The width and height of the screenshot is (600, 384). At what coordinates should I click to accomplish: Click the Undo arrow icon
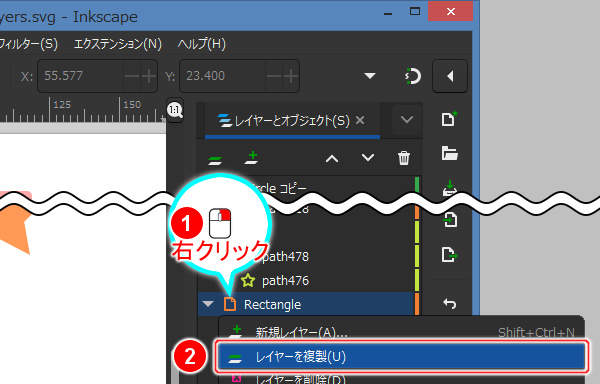[x=449, y=304]
